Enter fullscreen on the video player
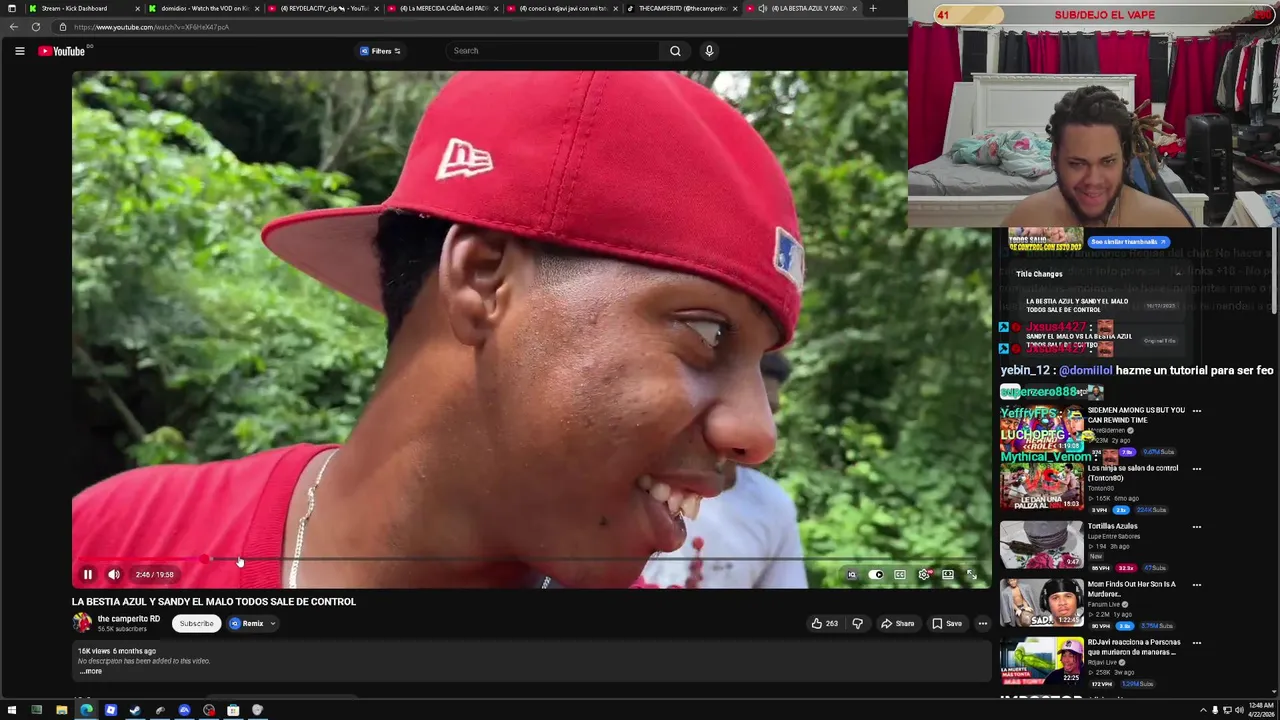The width and height of the screenshot is (1280, 720). [x=972, y=575]
